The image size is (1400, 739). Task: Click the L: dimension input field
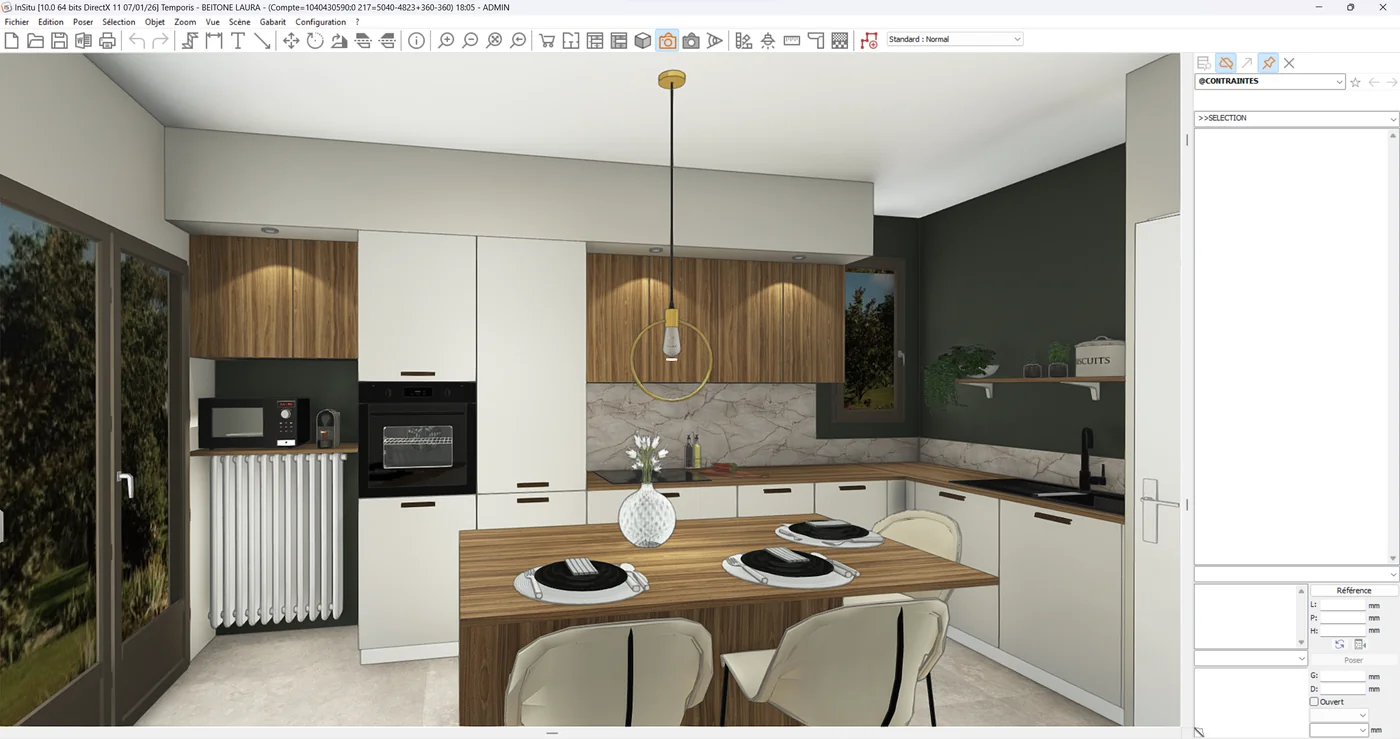(1343, 605)
